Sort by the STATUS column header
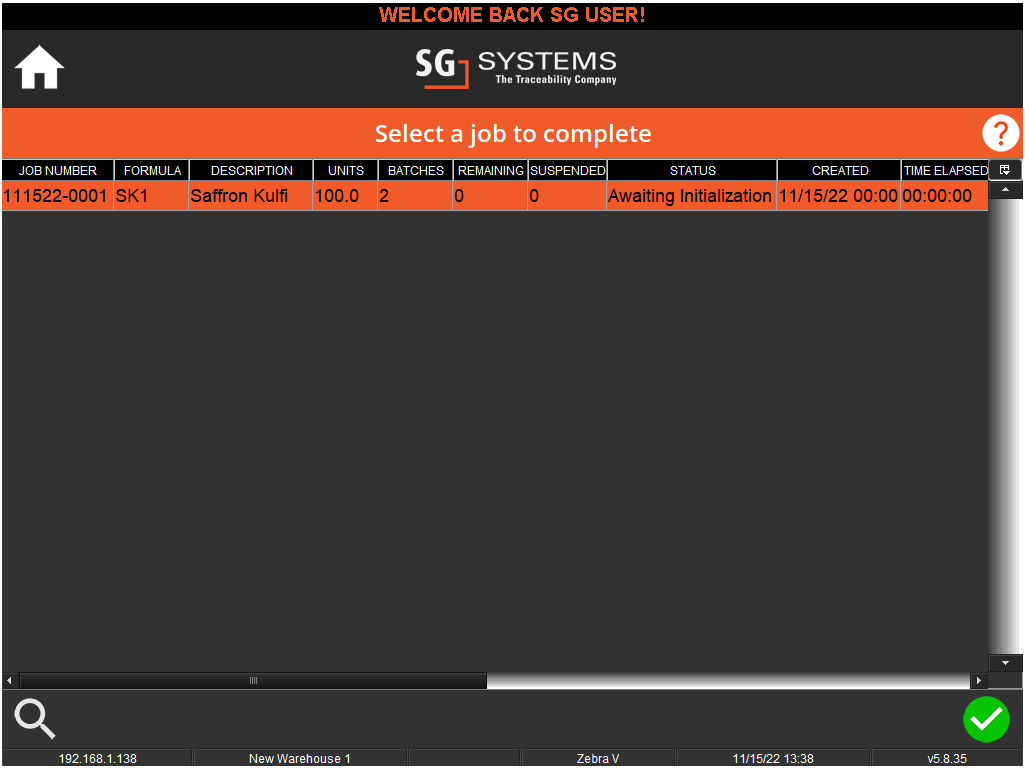Image resolution: width=1025 pixels, height=769 pixels. click(x=691, y=170)
